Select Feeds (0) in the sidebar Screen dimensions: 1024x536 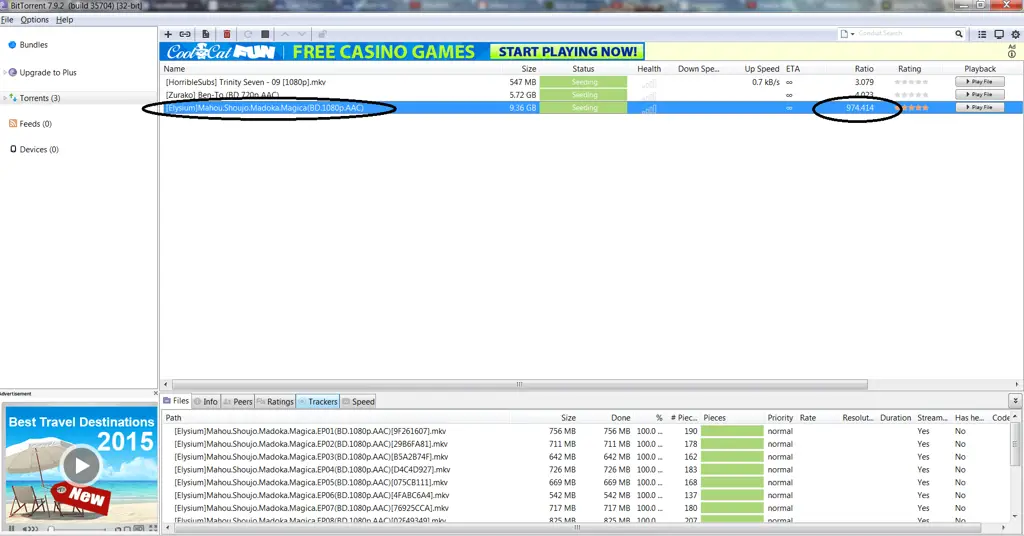pos(35,123)
